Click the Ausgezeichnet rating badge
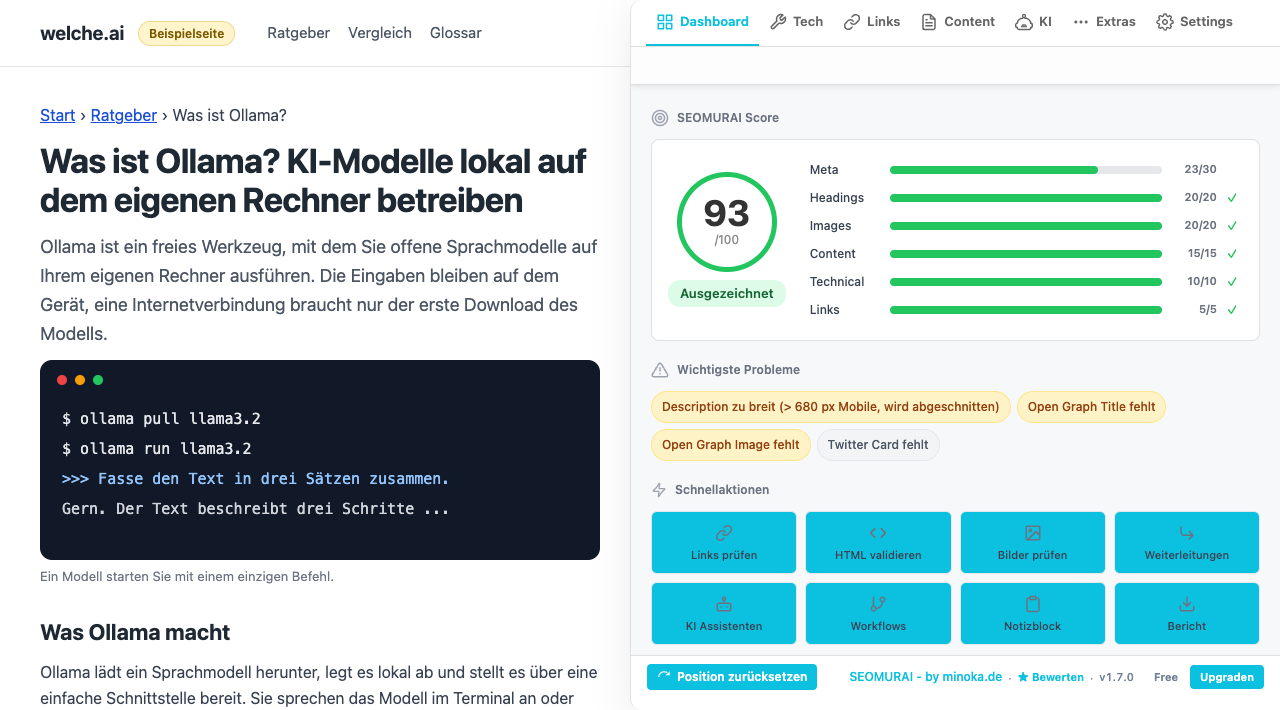 tap(727, 294)
